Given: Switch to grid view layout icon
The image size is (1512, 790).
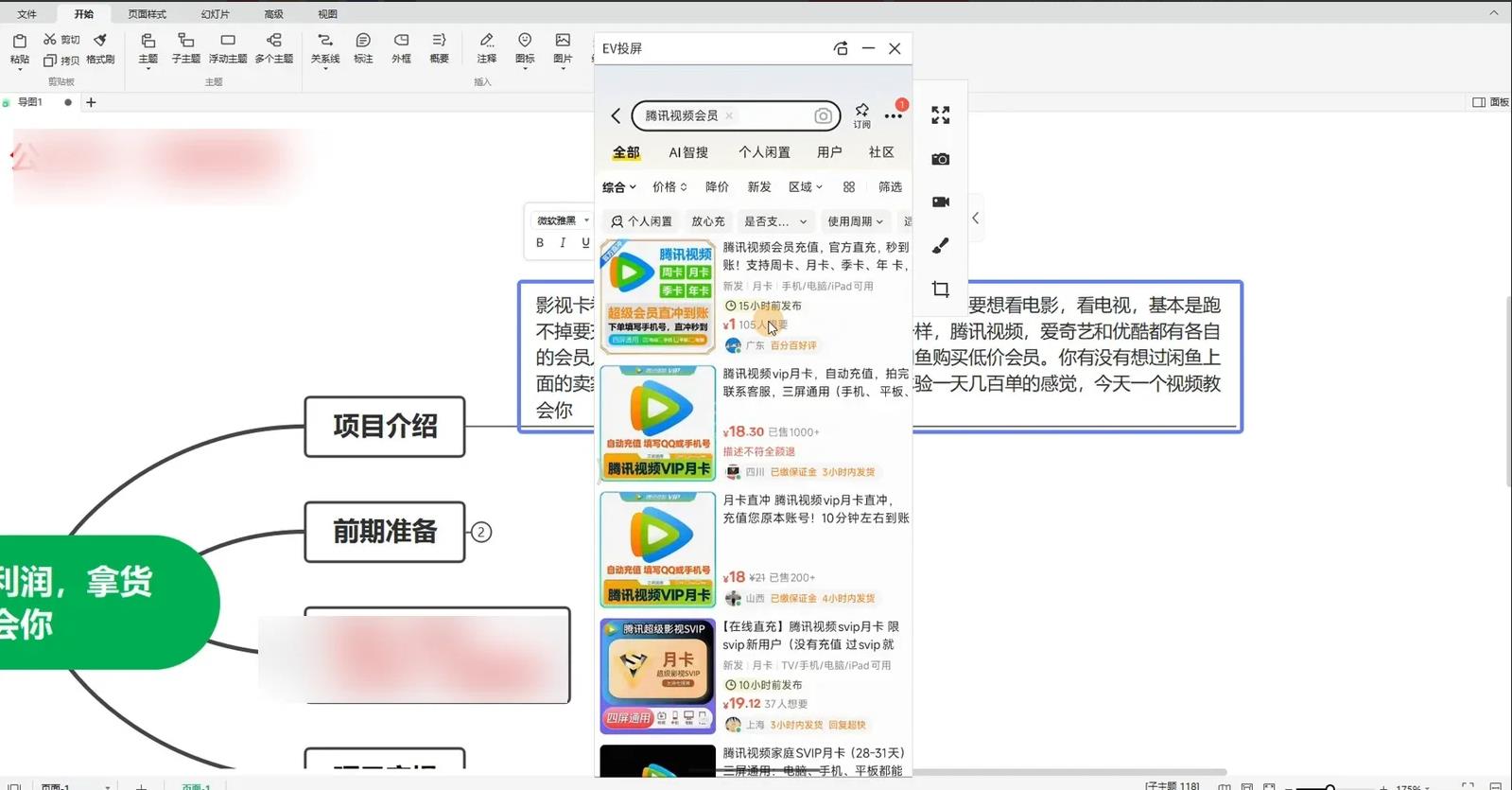Looking at the screenshot, I should (x=849, y=187).
